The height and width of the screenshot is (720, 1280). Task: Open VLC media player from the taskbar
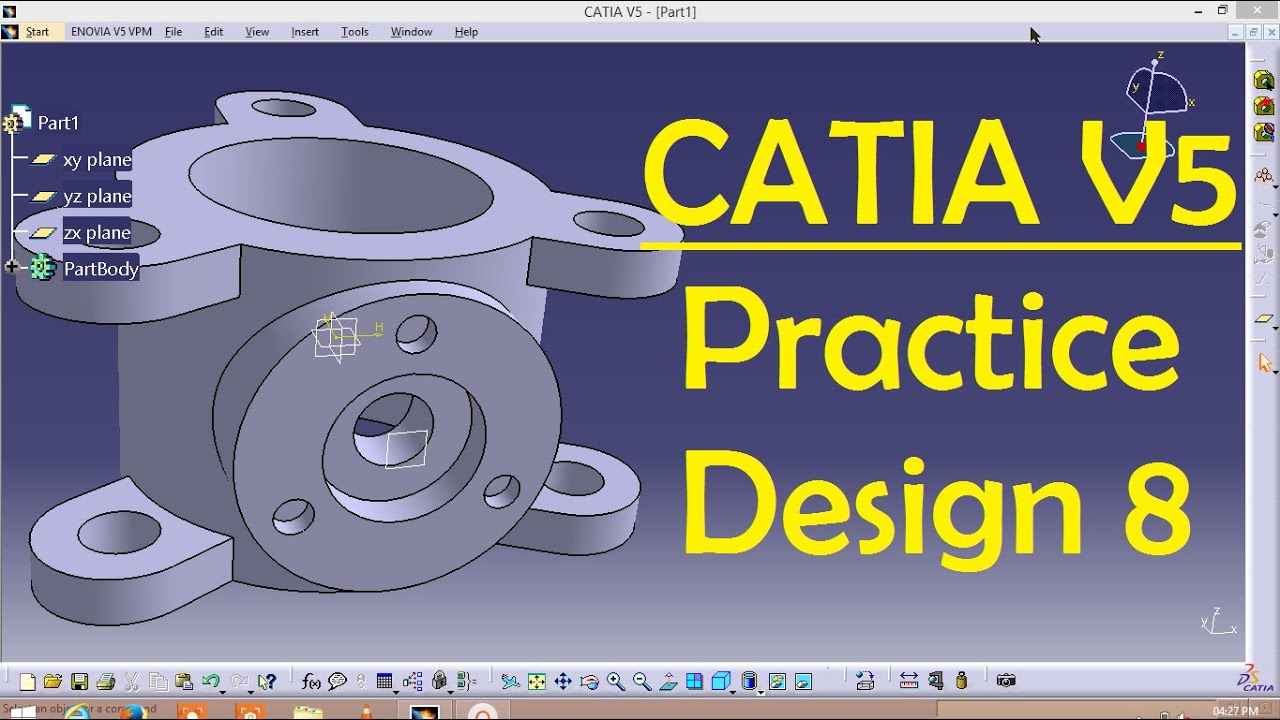[367, 713]
